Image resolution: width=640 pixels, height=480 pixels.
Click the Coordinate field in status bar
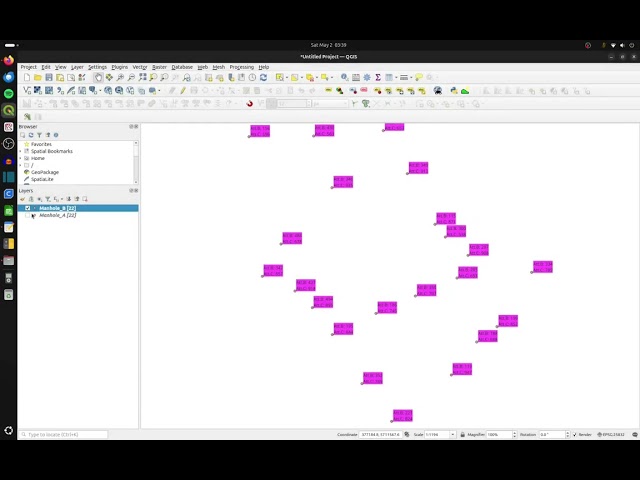380,435
